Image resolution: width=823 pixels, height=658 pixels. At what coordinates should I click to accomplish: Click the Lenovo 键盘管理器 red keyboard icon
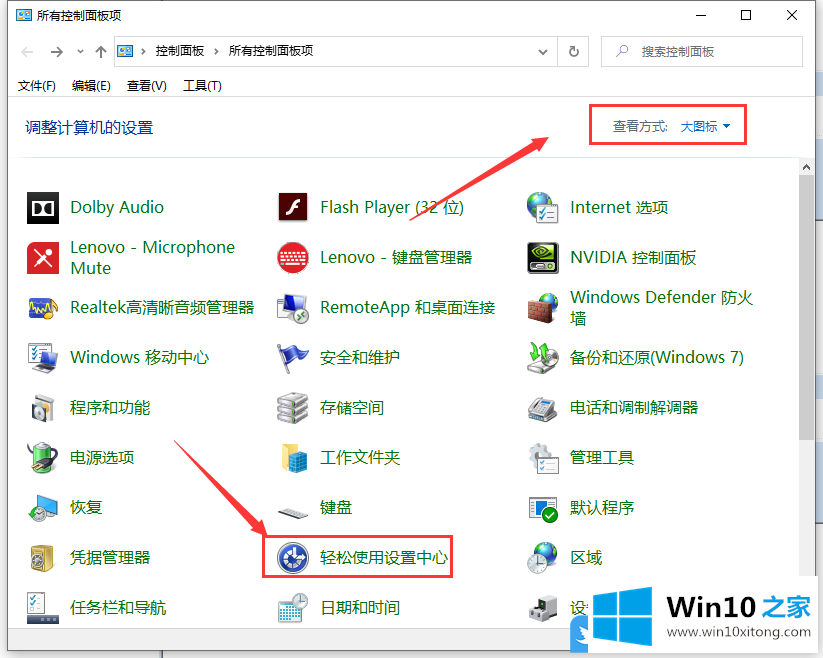[293, 258]
